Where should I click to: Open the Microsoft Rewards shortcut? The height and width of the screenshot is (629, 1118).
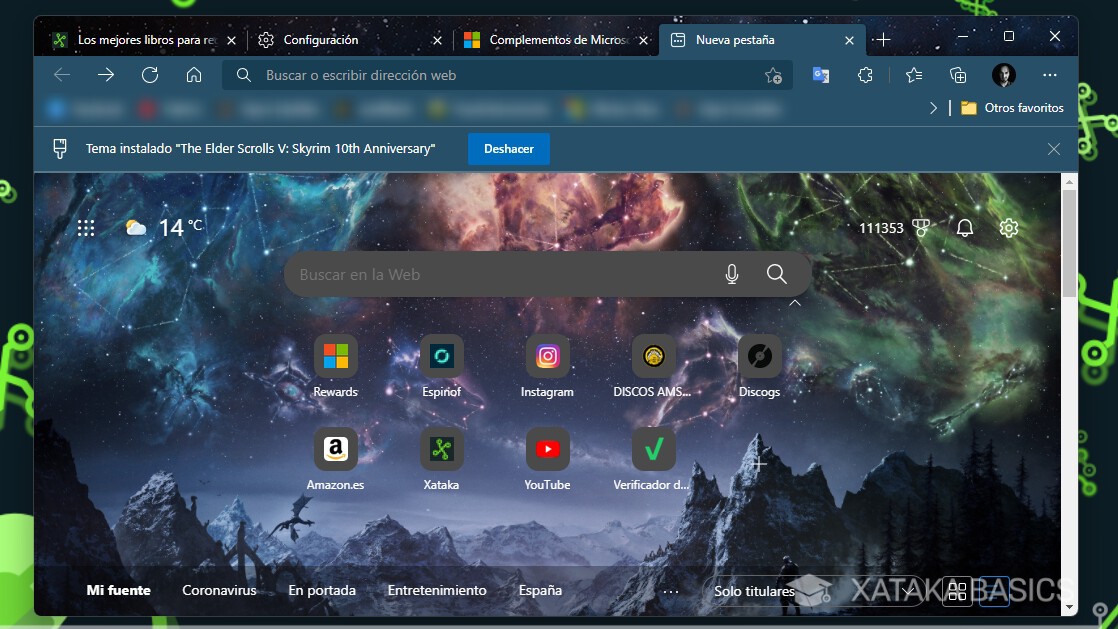pos(335,355)
